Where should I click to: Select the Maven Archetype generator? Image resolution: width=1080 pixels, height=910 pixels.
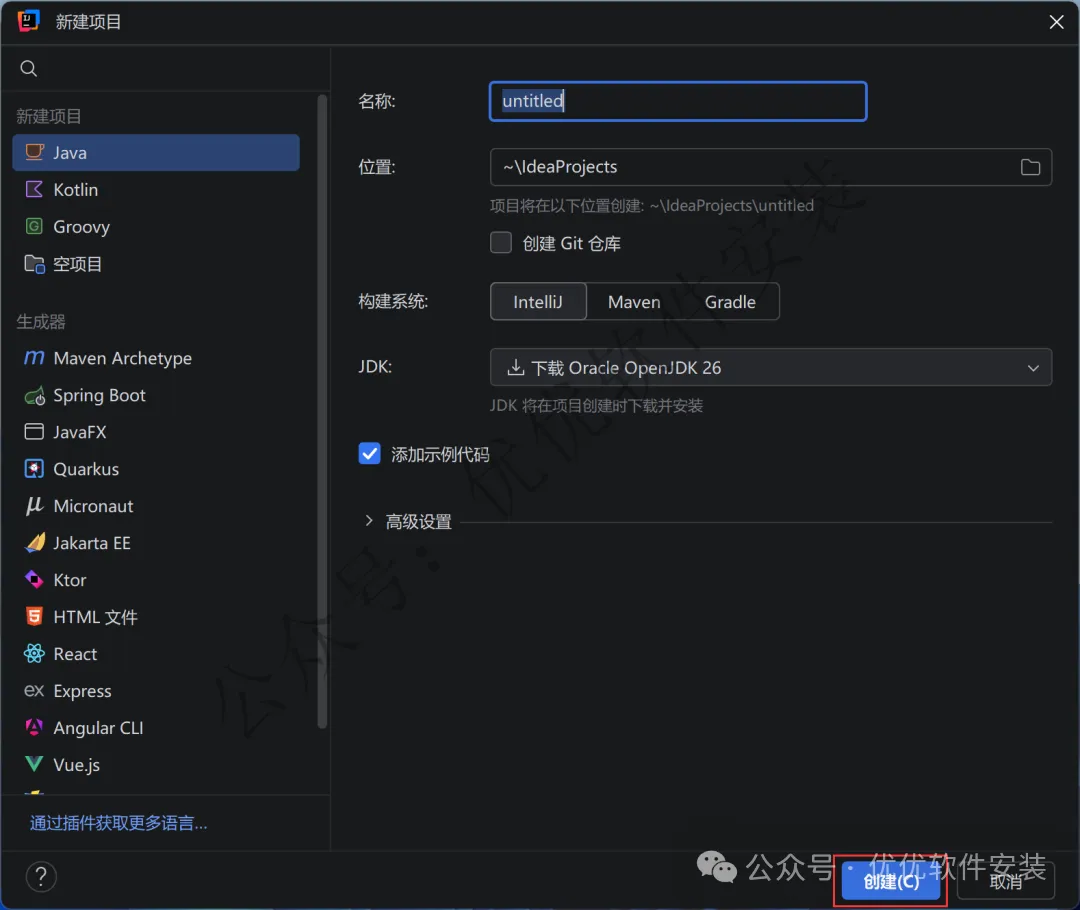click(156, 358)
